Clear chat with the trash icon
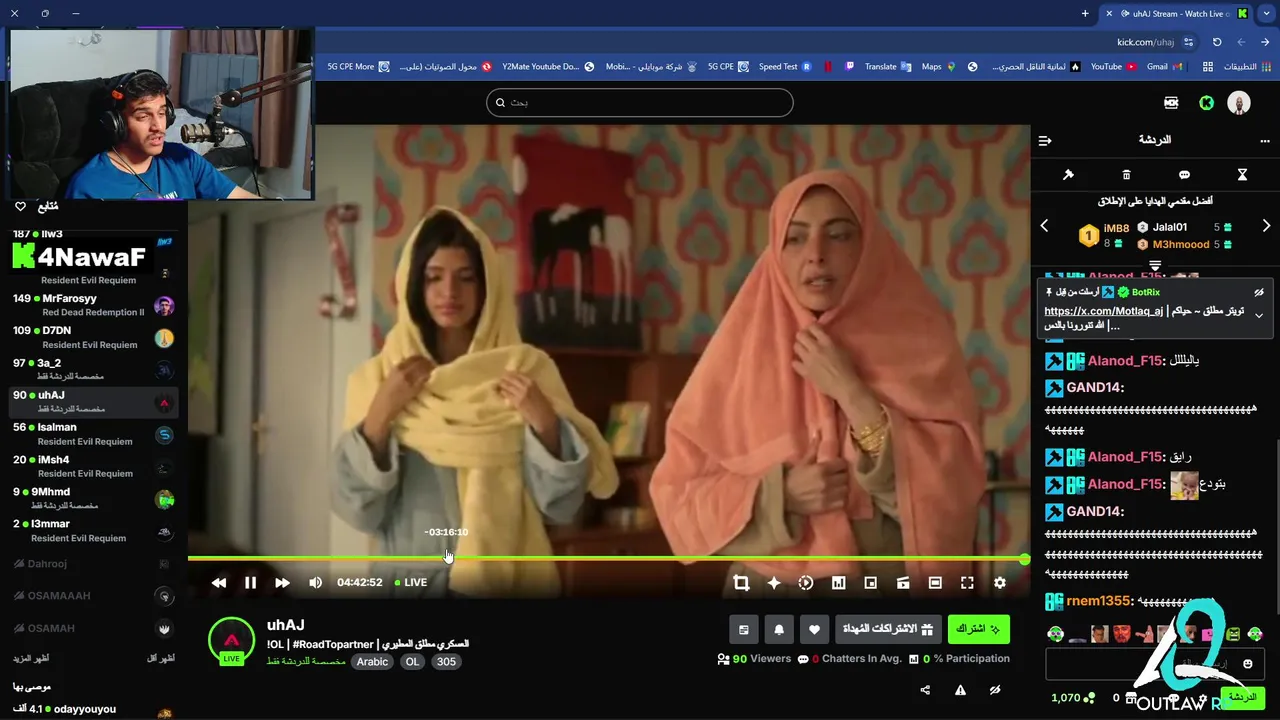The image size is (1280, 720). pos(1126,175)
